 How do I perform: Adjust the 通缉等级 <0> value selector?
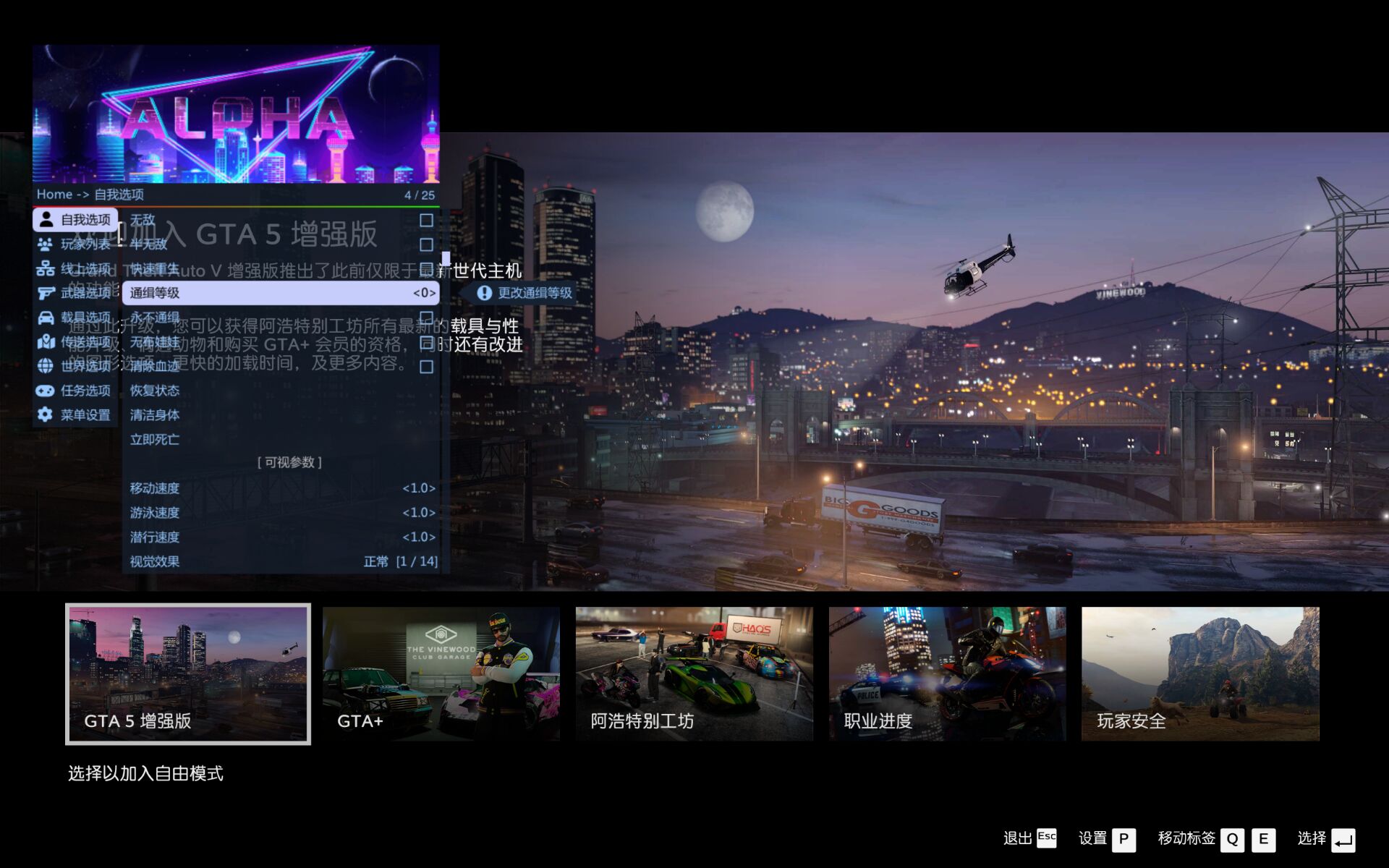(424, 293)
